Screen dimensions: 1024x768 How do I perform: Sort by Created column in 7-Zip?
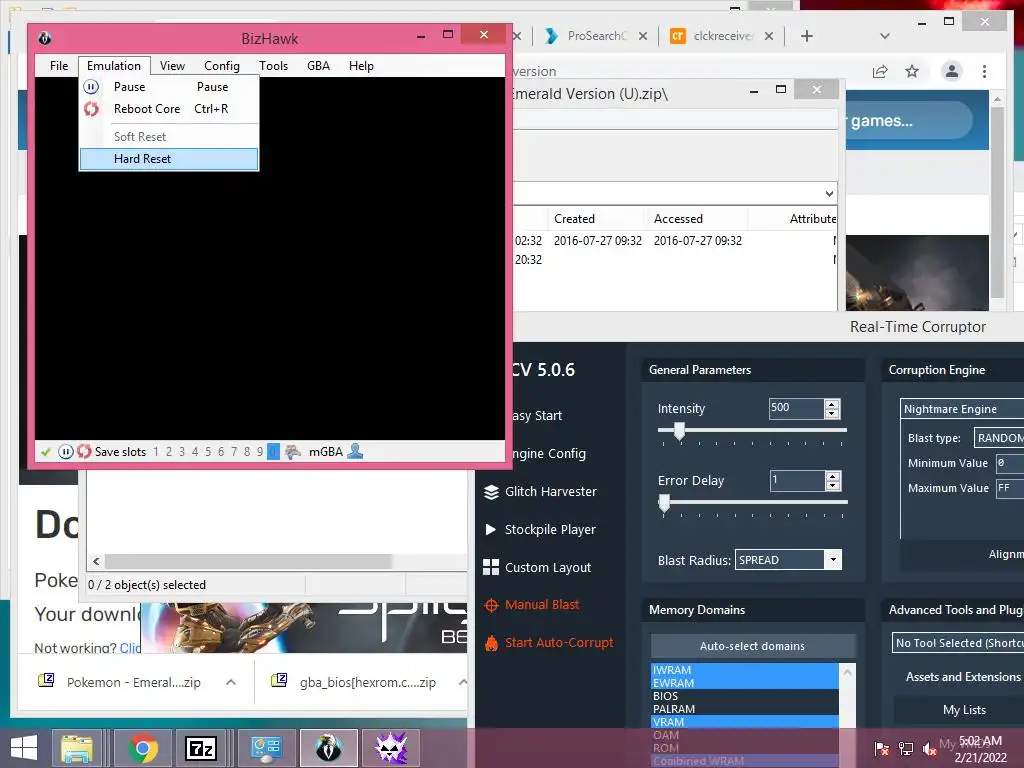pos(597,219)
